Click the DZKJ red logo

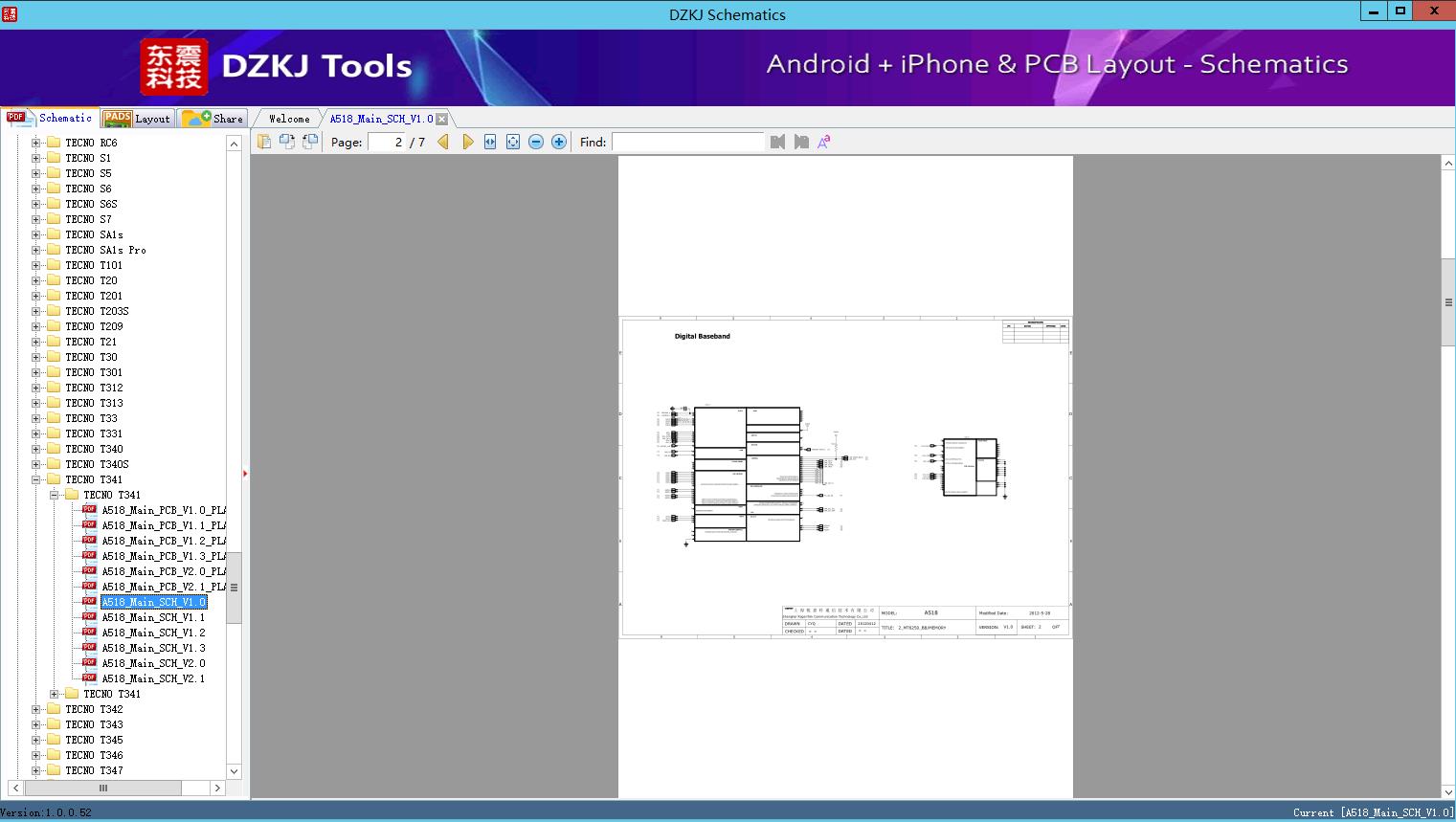tap(174, 67)
